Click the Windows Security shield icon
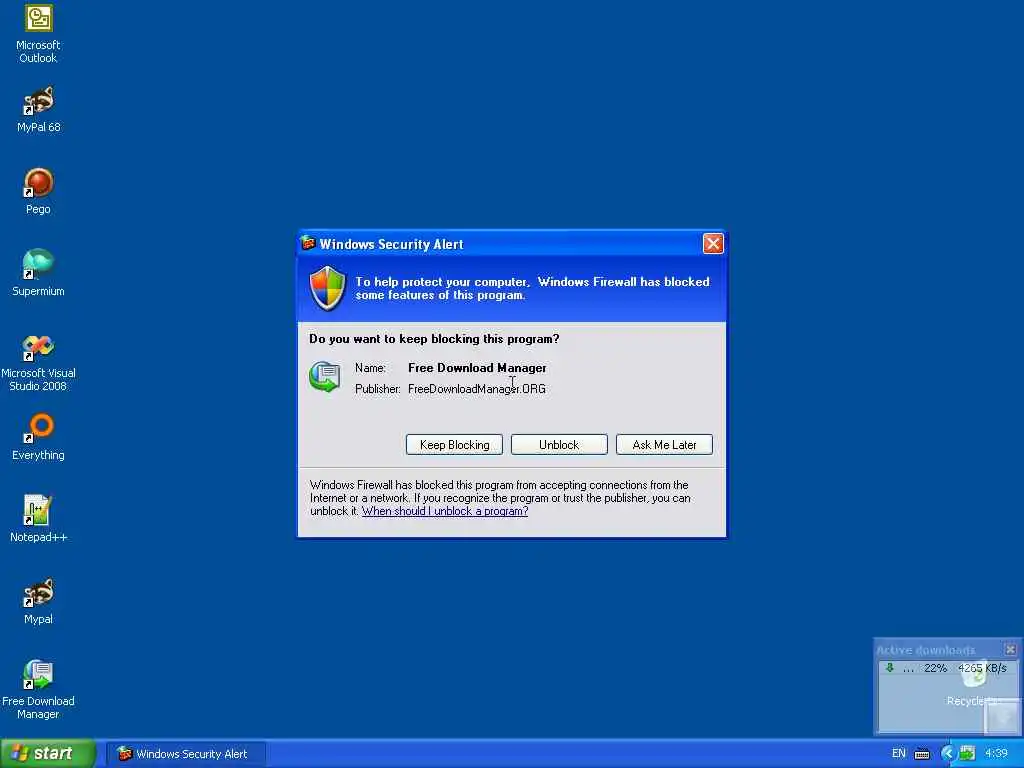This screenshot has height=768, width=1024. [327, 288]
